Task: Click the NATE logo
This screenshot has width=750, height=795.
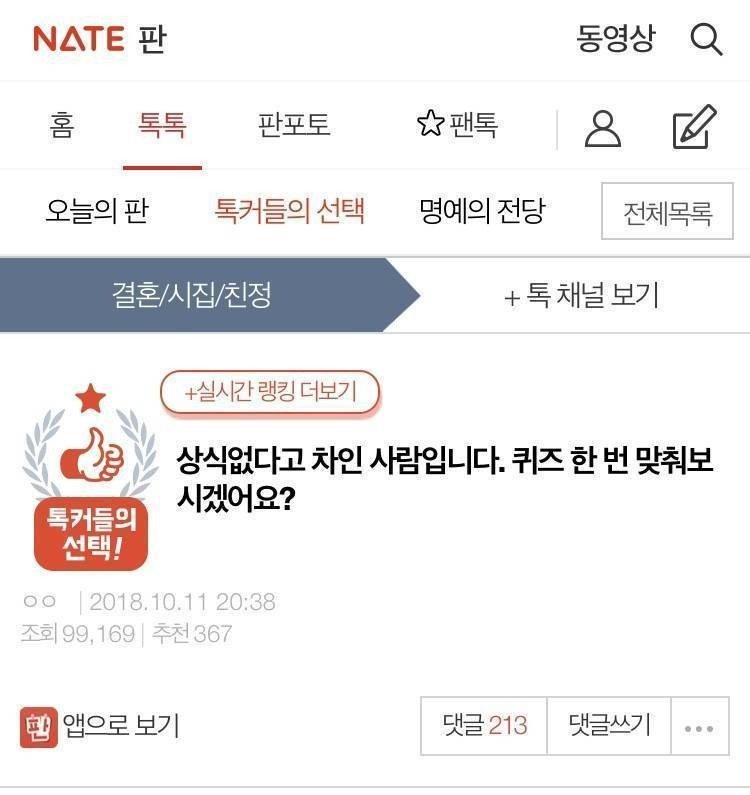Action: point(79,39)
